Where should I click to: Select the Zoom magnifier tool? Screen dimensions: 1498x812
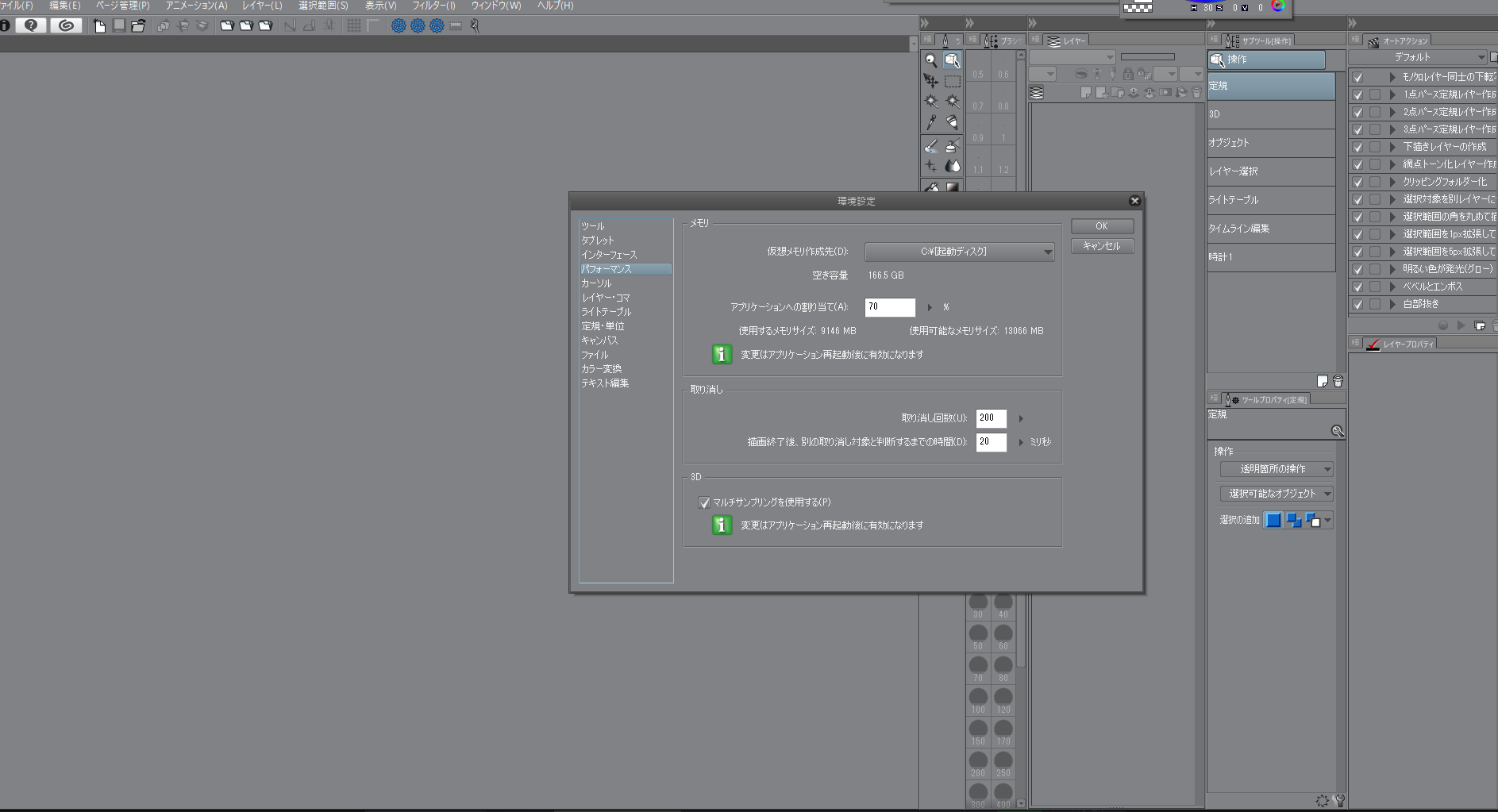(930, 60)
